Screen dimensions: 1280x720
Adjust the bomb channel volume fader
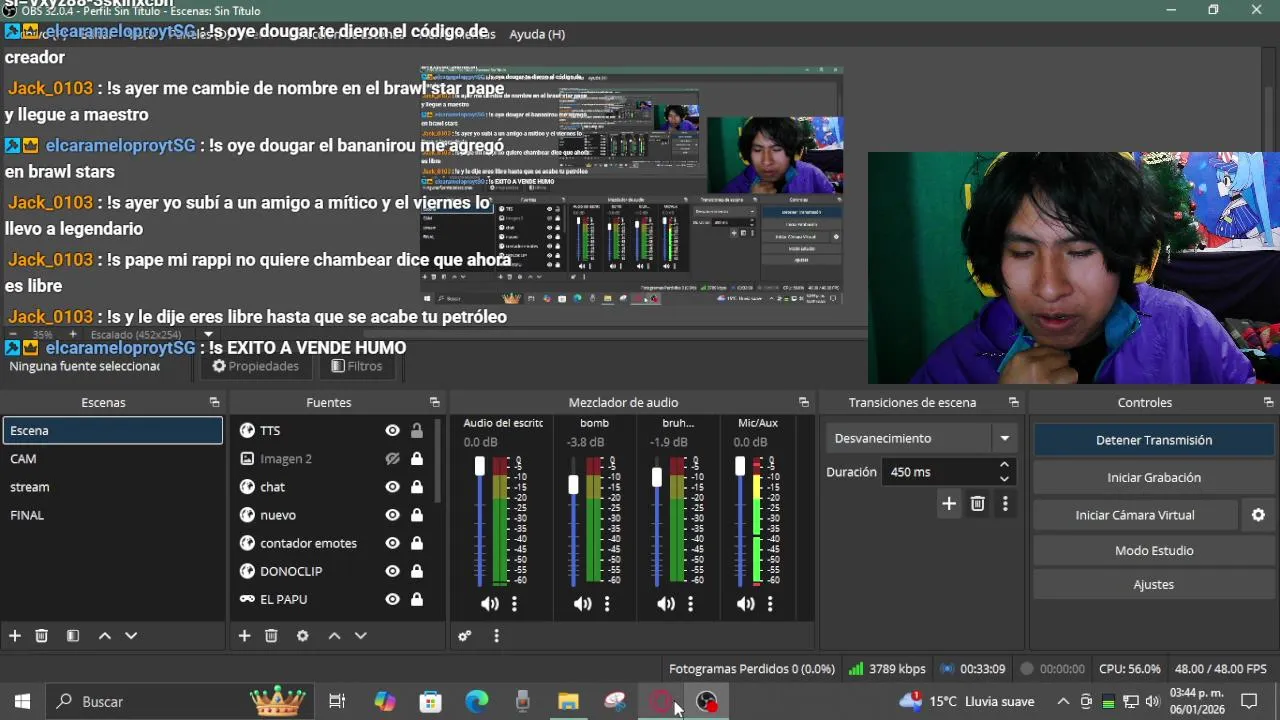(573, 484)
